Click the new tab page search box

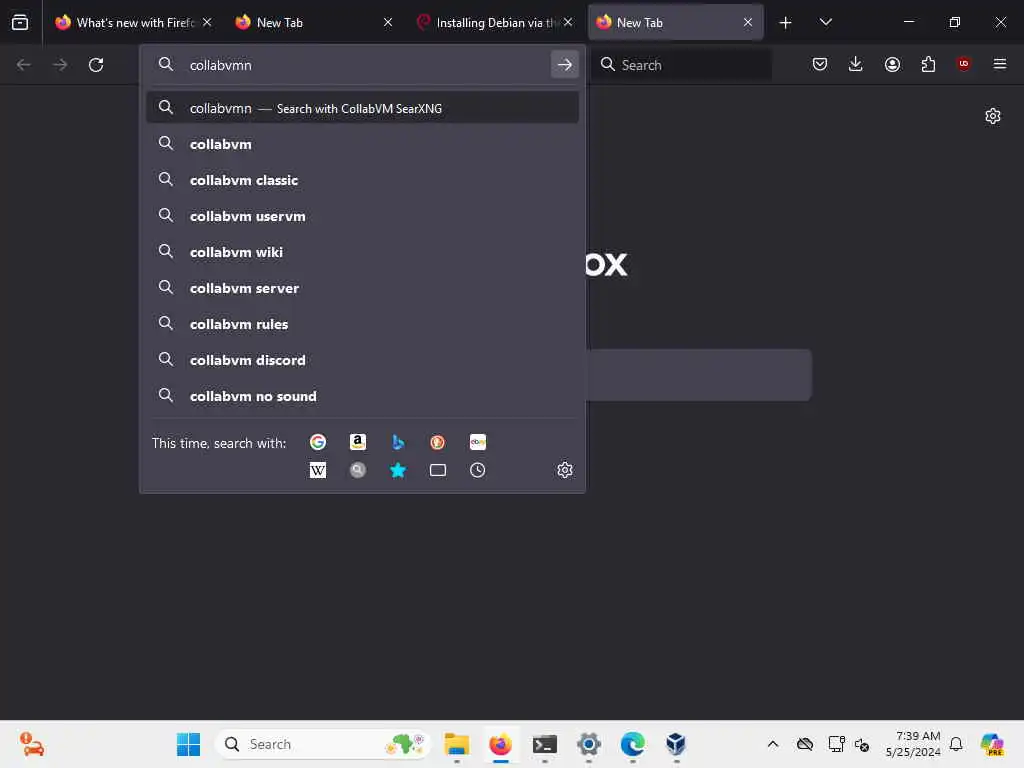coord(699,375)
